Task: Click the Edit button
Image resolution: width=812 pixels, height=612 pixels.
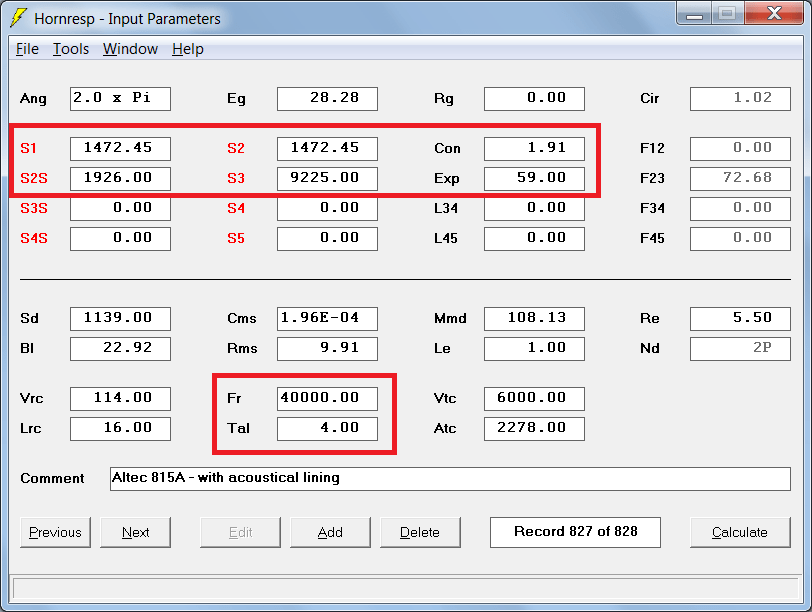Action: [x=240, y=532]
